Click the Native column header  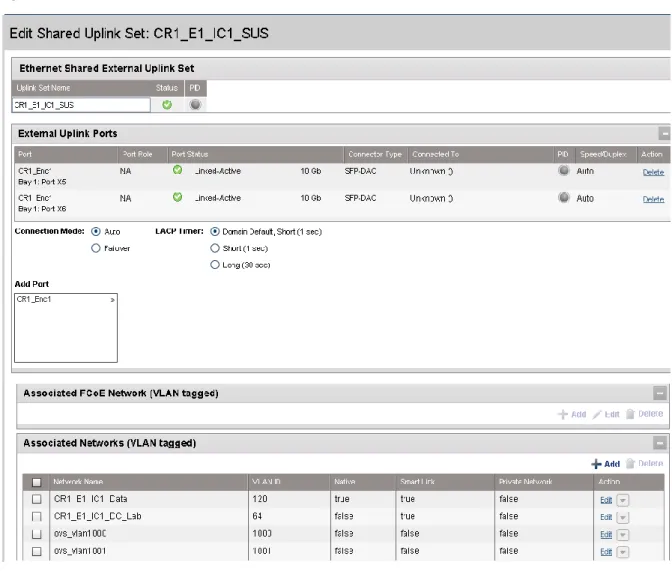(345, 482)
